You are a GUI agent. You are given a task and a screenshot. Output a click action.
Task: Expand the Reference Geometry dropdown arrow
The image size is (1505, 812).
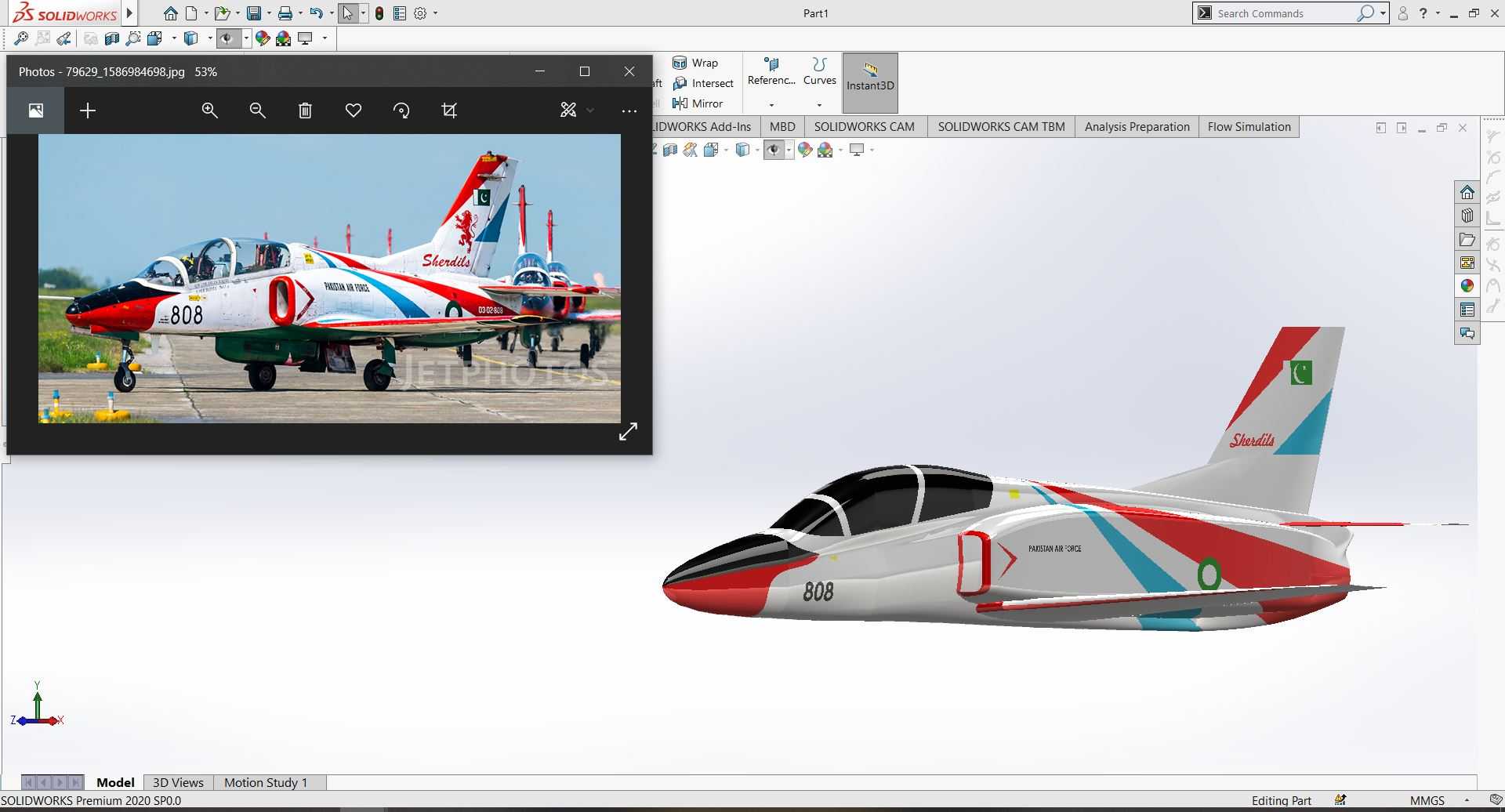coord(771,104)
